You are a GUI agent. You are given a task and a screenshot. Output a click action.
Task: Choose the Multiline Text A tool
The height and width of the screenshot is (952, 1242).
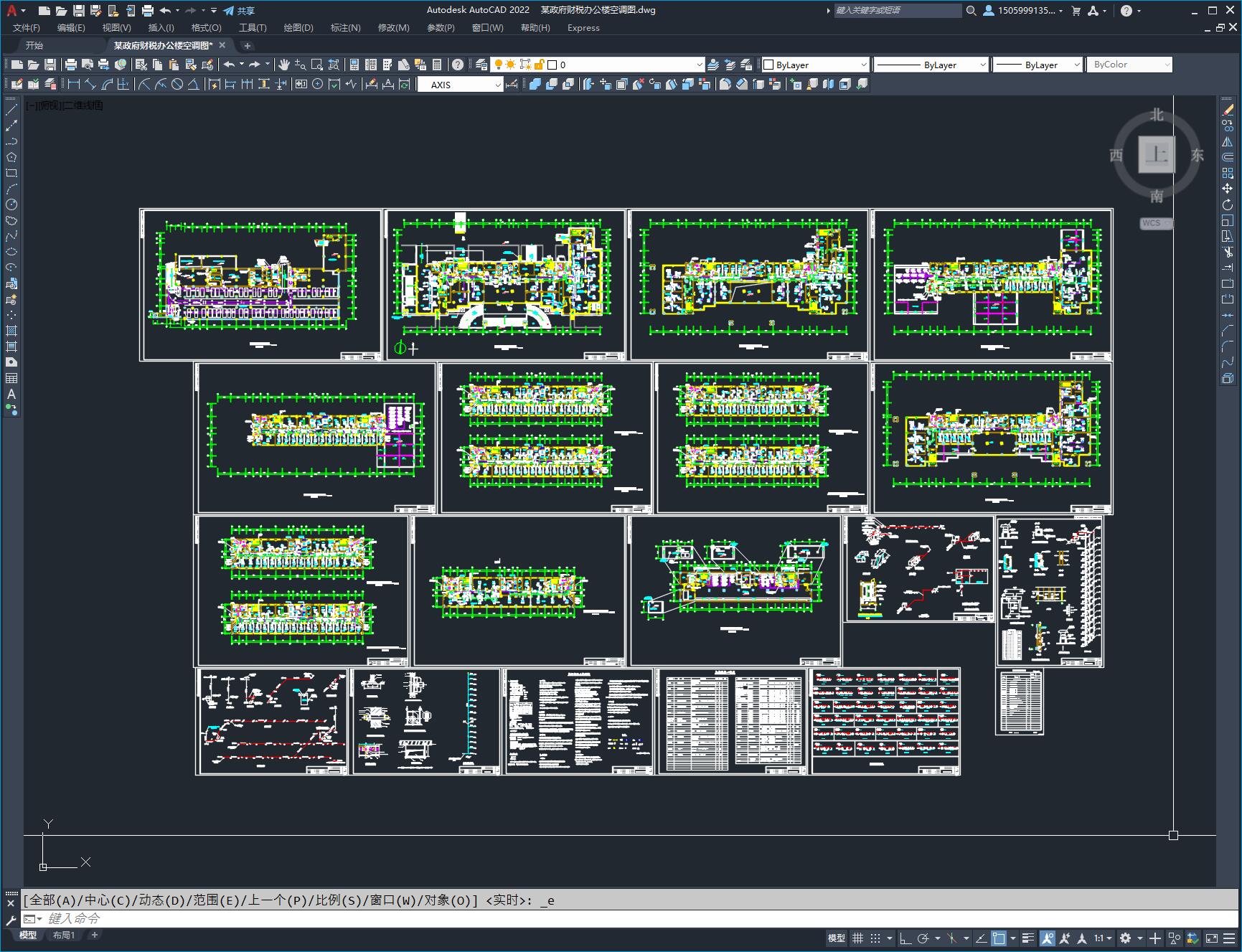click(11, 394)
